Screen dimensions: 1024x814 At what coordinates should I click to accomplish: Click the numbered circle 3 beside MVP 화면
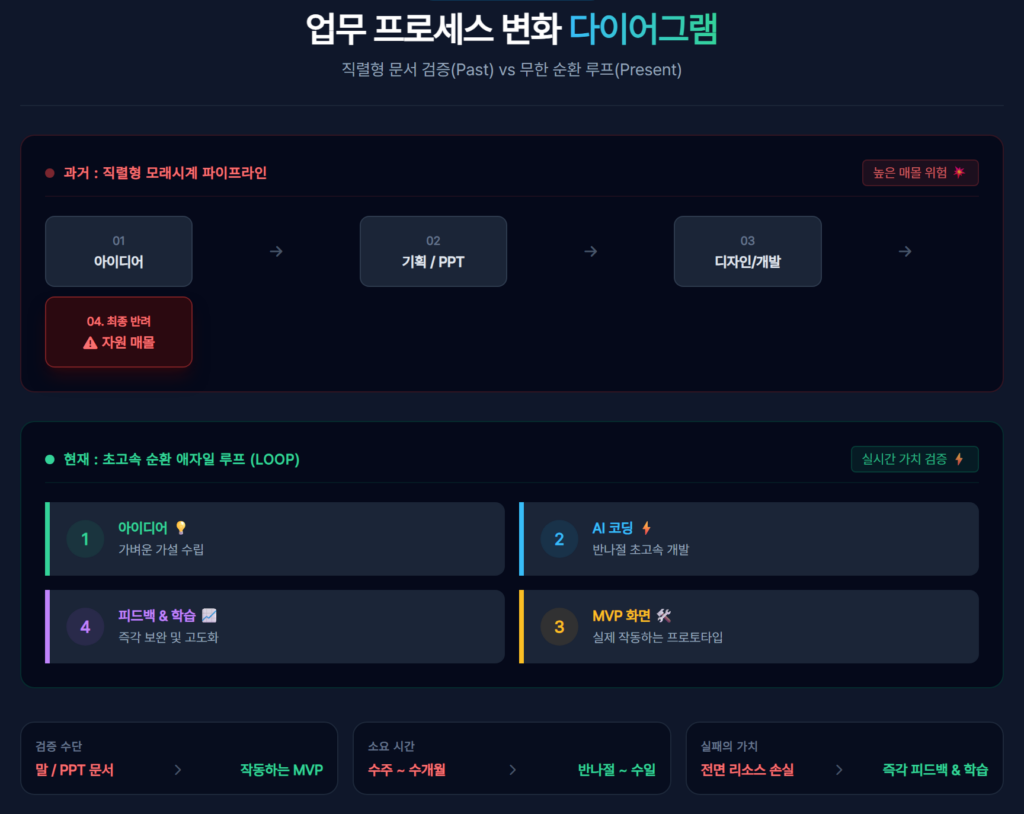point(559,627)
